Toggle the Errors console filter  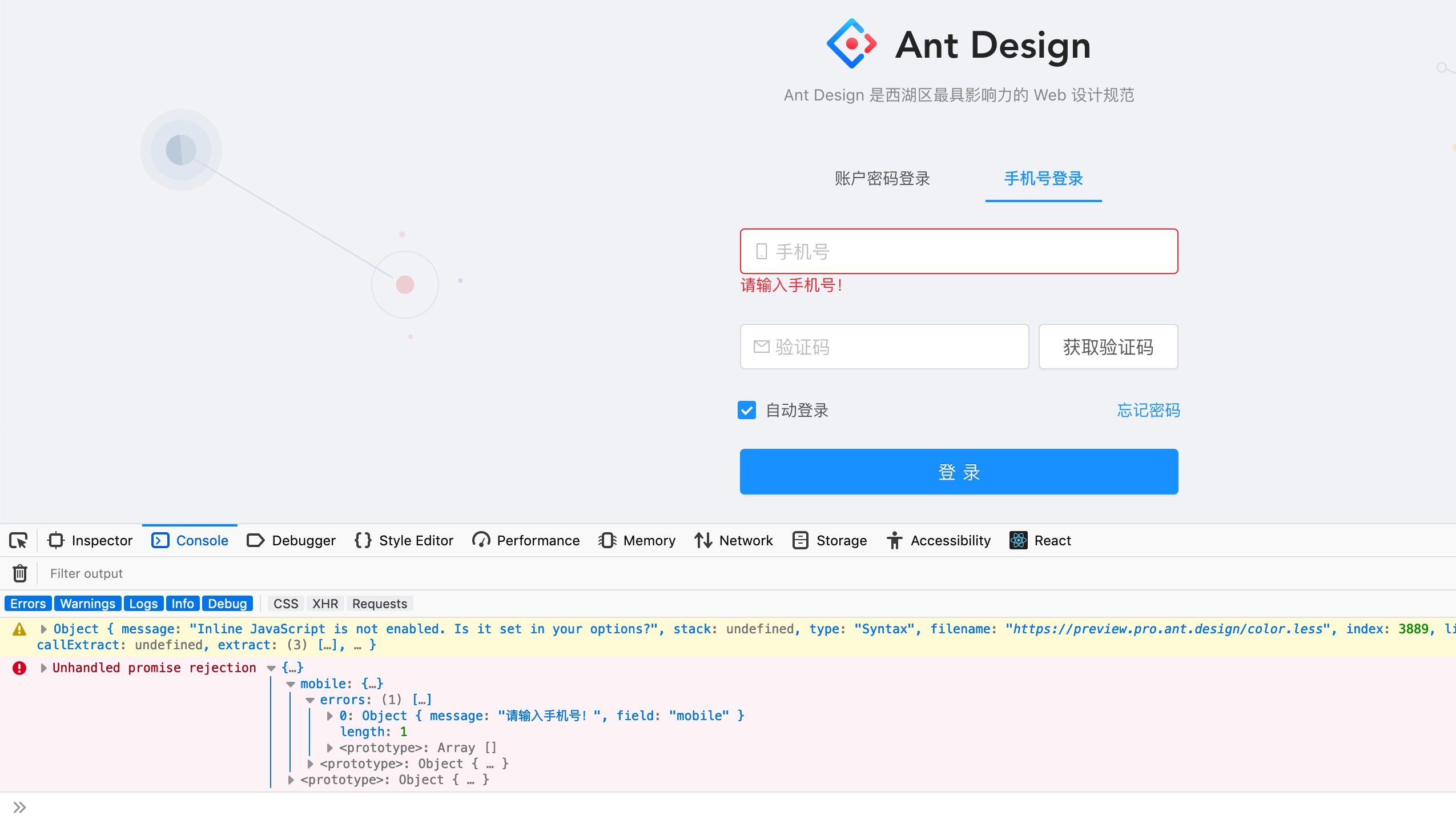point(27,603)
